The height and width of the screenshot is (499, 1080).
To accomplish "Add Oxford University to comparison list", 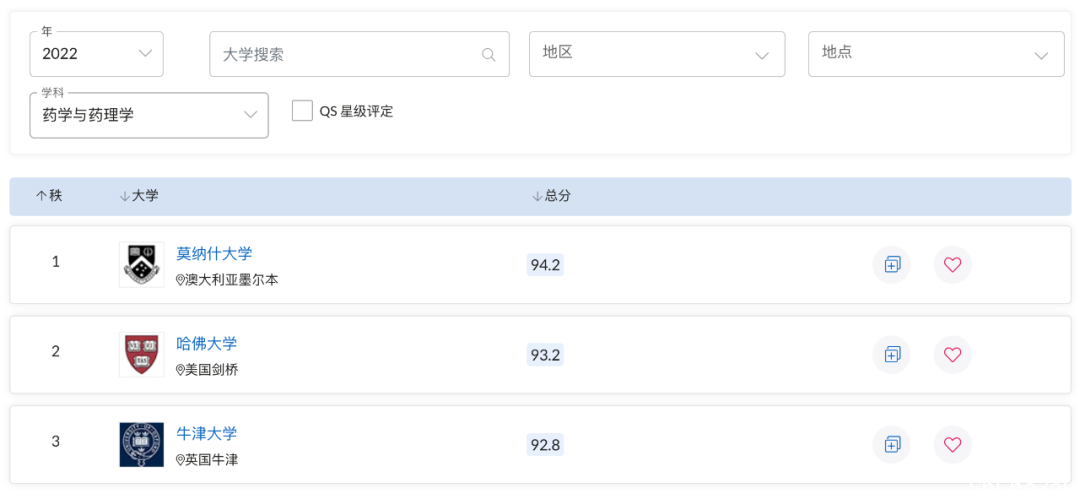I will (x=891, y=445).
